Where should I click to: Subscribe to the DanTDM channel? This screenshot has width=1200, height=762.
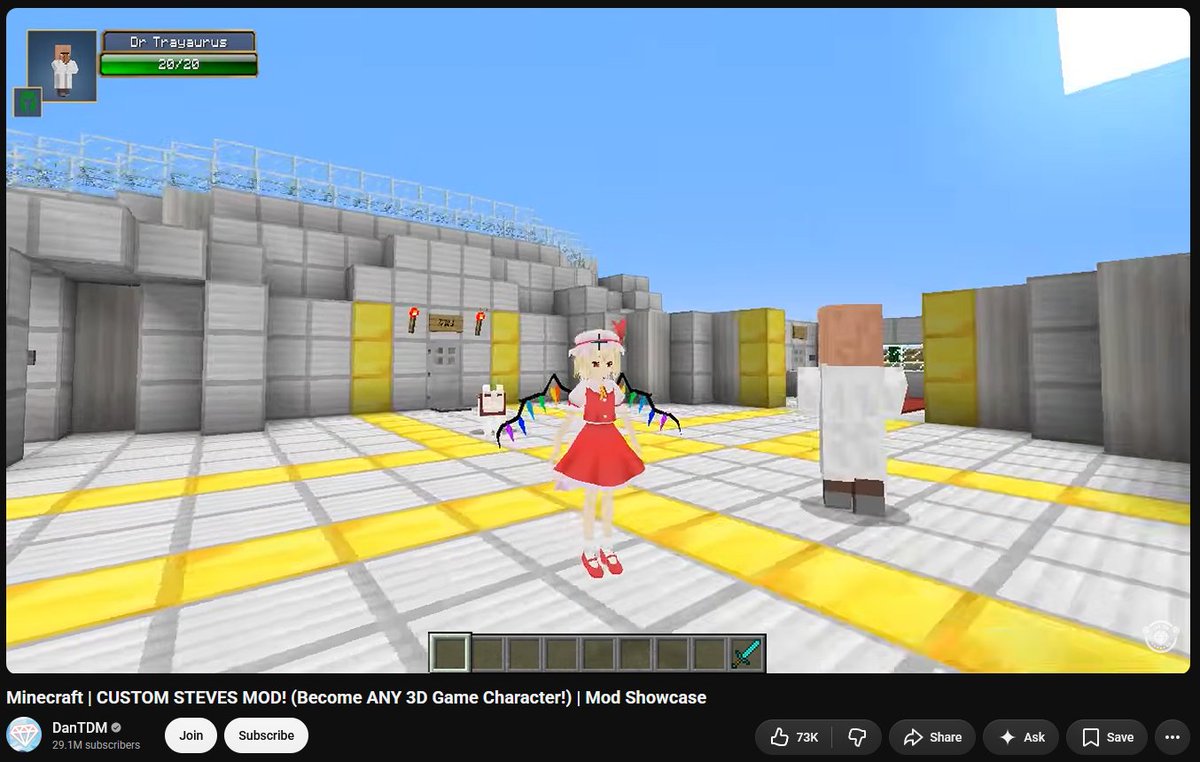tap(266, 735)
